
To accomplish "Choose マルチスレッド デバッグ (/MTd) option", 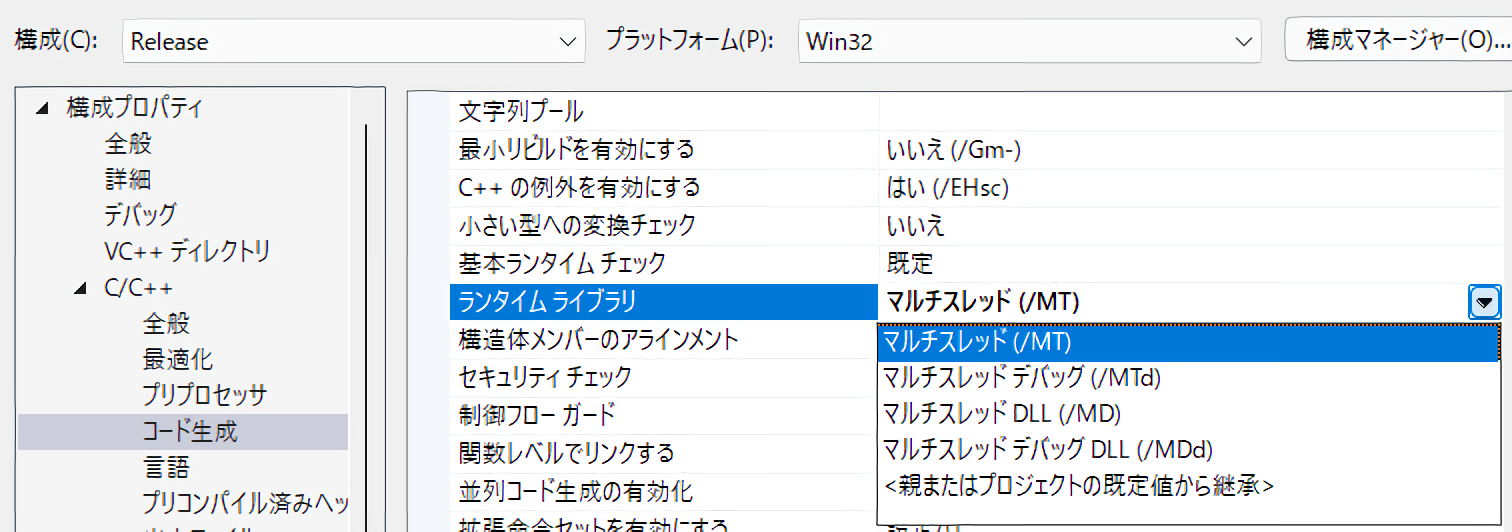I will (1022, 377).
